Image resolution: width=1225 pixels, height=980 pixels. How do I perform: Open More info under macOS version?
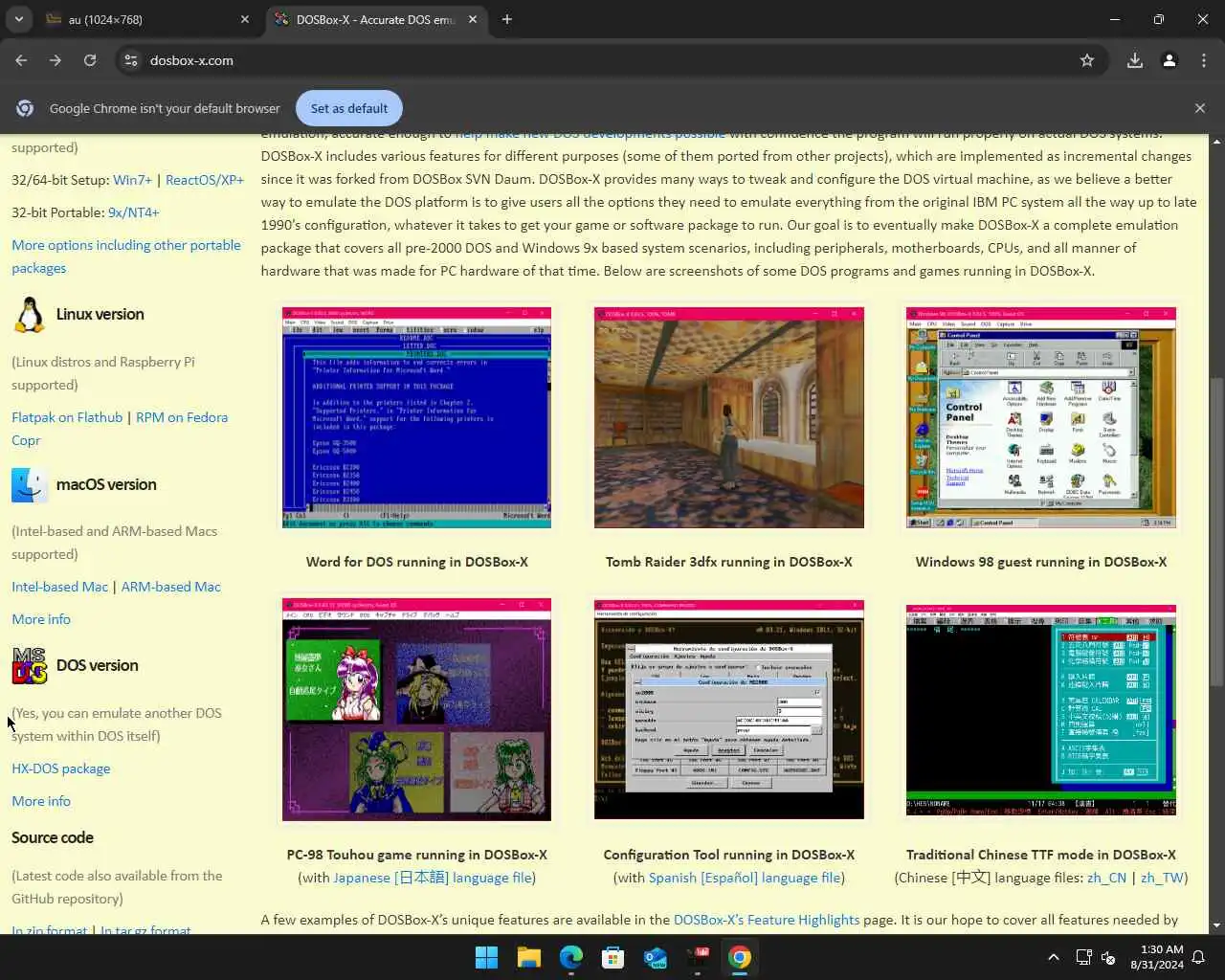41,619
